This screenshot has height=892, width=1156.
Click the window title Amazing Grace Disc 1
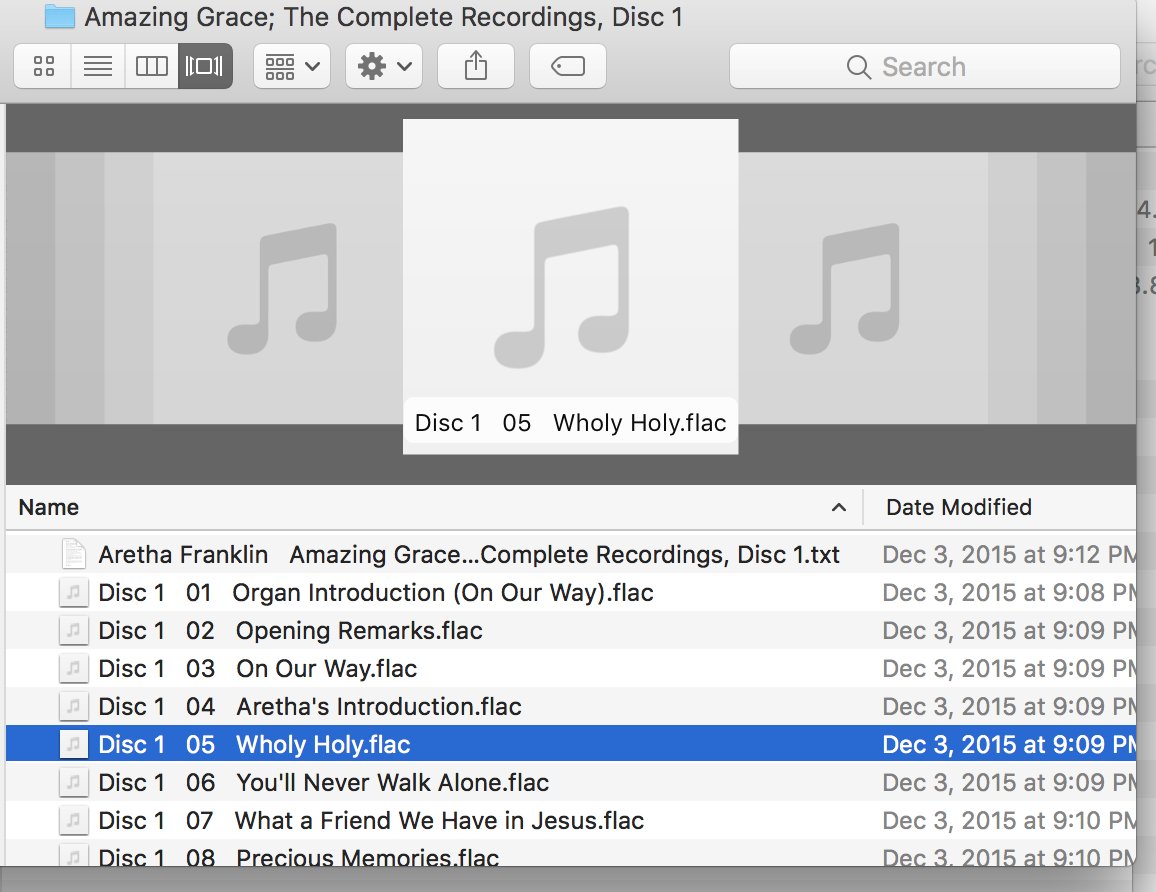pyautogui.click(x=384, y=16)
